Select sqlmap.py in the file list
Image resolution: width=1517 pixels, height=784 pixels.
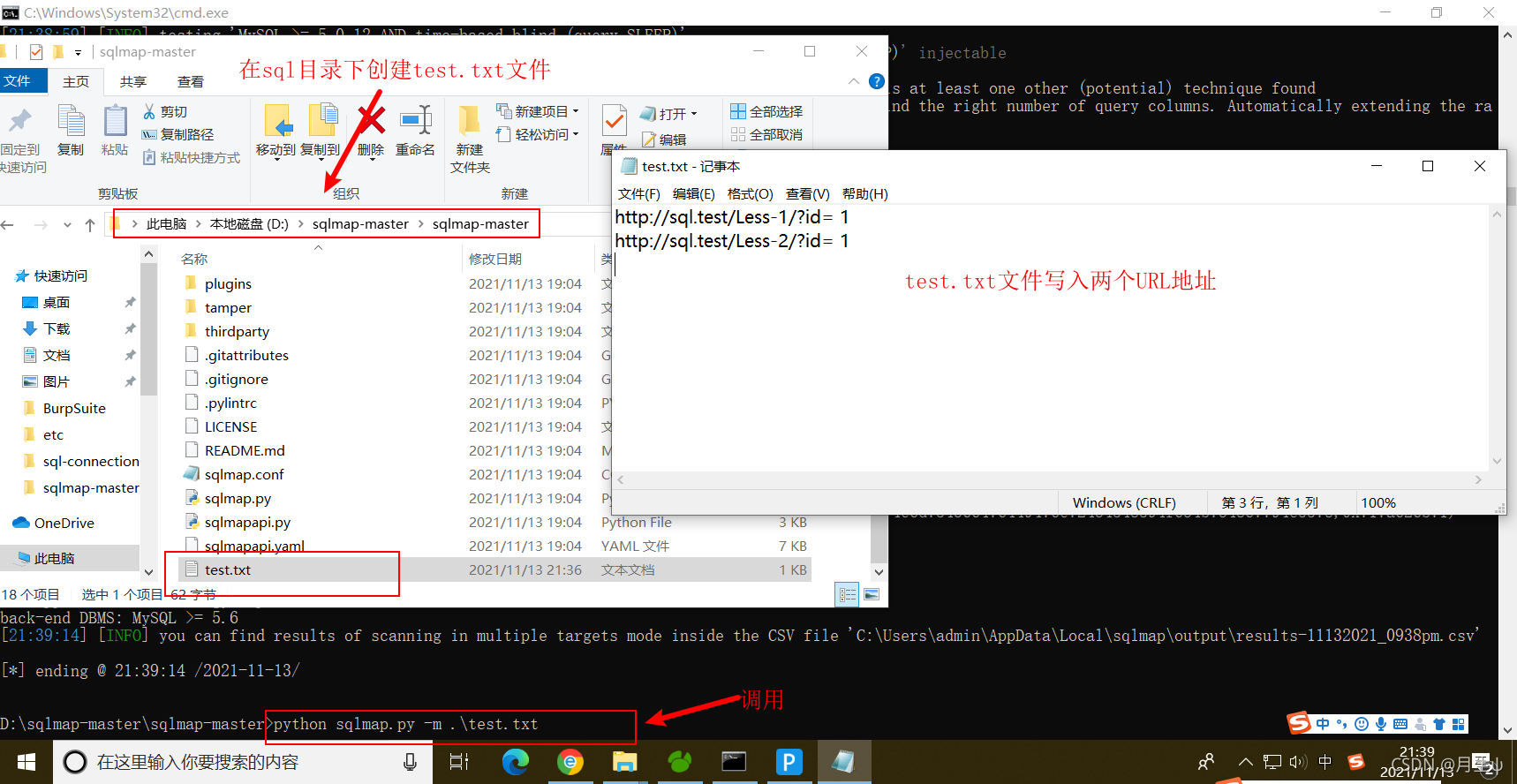(x=494, y=498)
